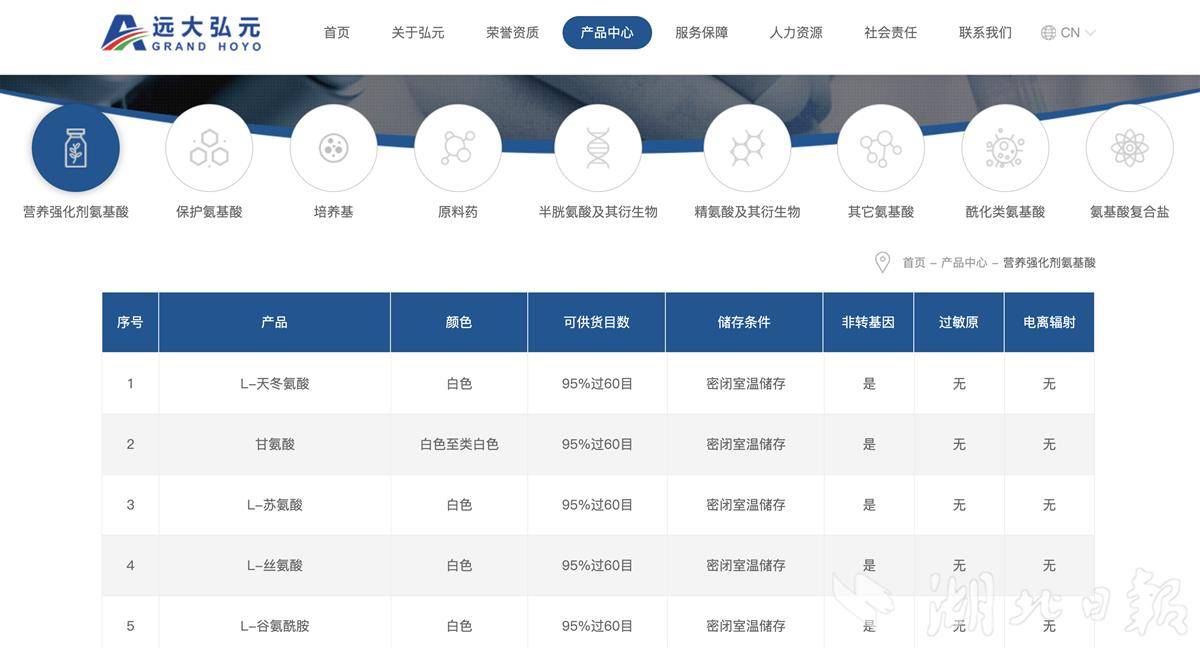Expand the CN language dropdown

tap(1068, 33)
